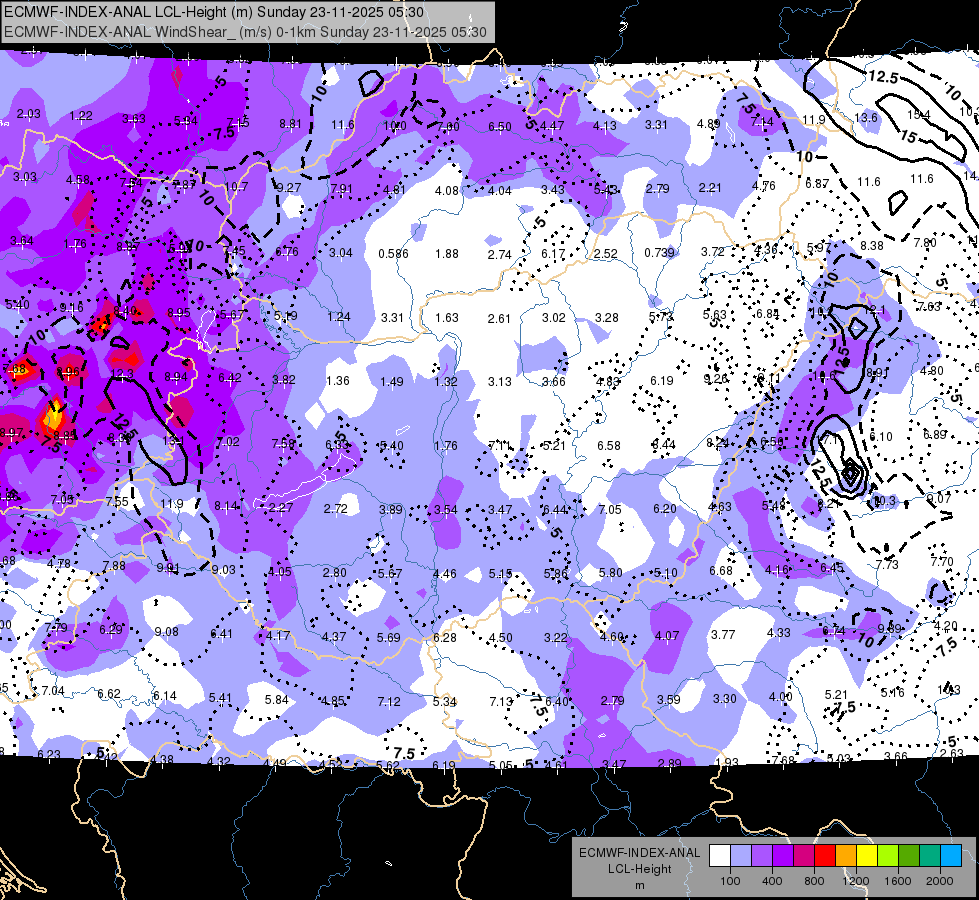Image resolution: width=979 pixels, height=900 pixels.
Task: Click the wind shear value 3.22
Action: [x=556, y=638]
